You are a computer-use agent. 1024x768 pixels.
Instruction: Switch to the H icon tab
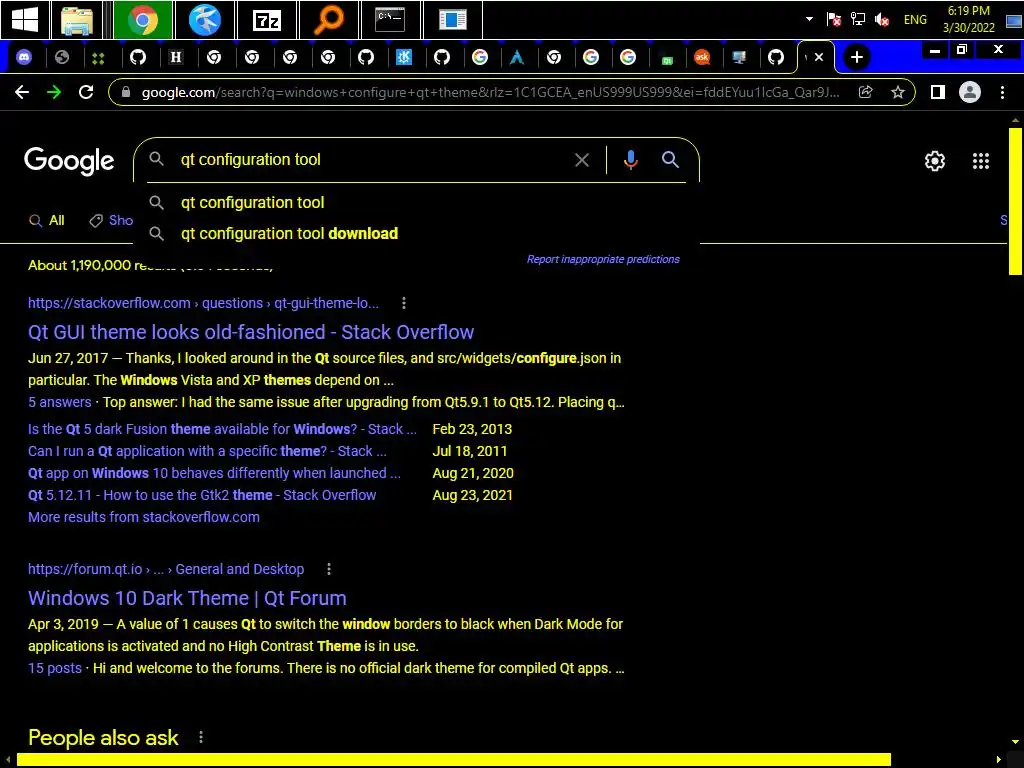point(175,57)
